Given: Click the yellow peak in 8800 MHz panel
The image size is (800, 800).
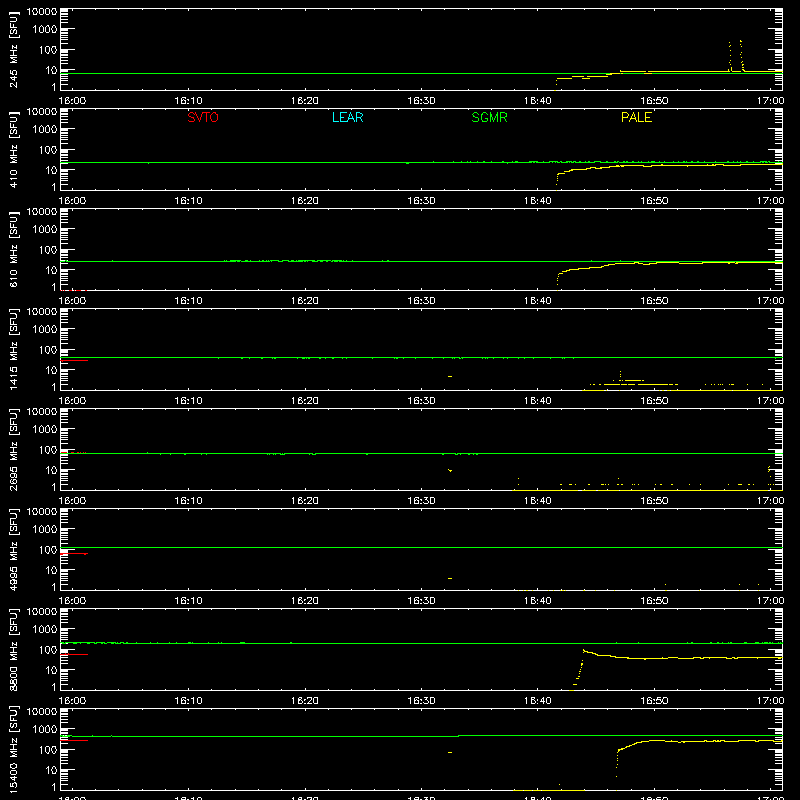Looking at the screenshot, I should [584, 651].
